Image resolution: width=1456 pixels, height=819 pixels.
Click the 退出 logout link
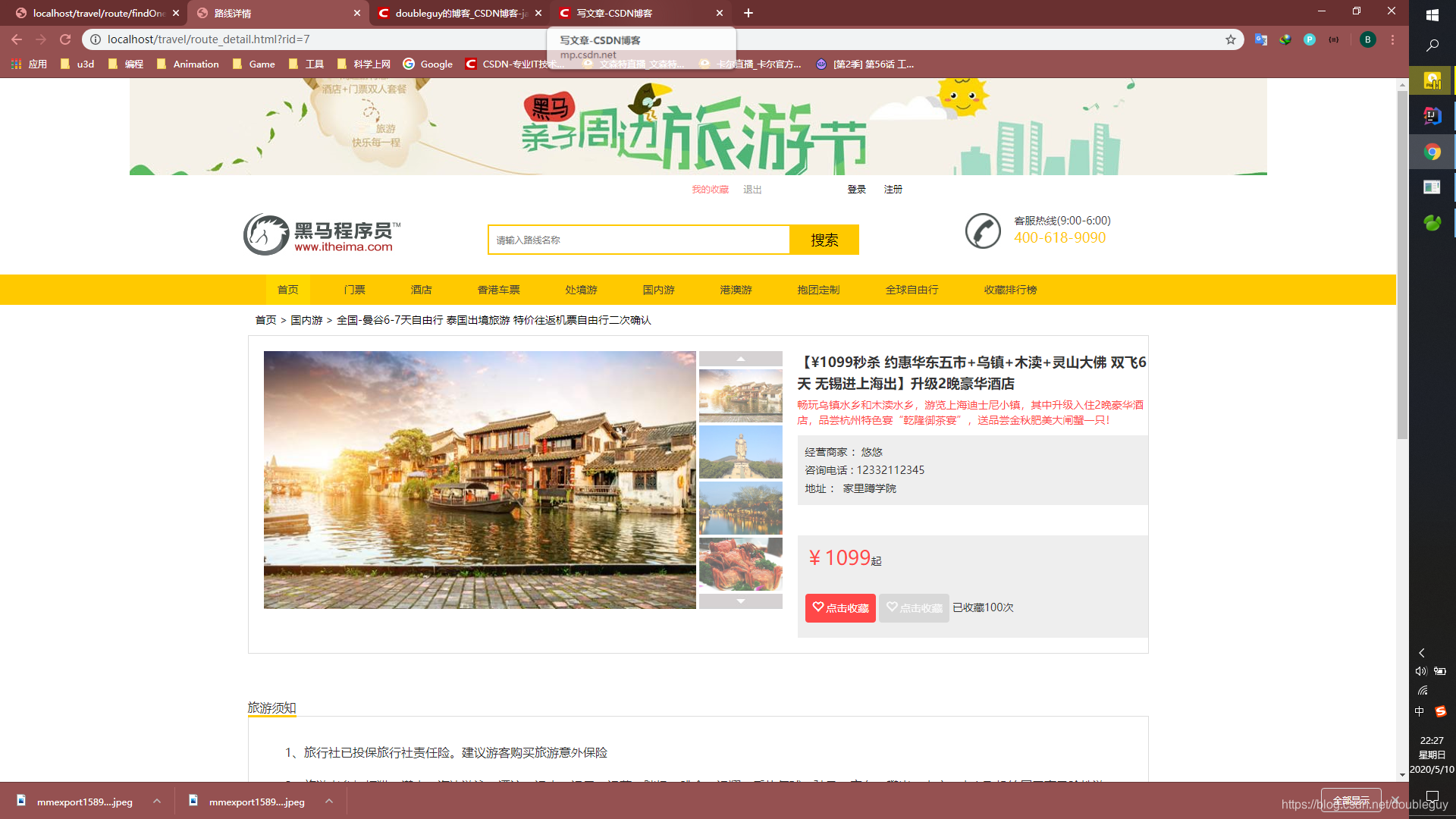click(752, 190)
